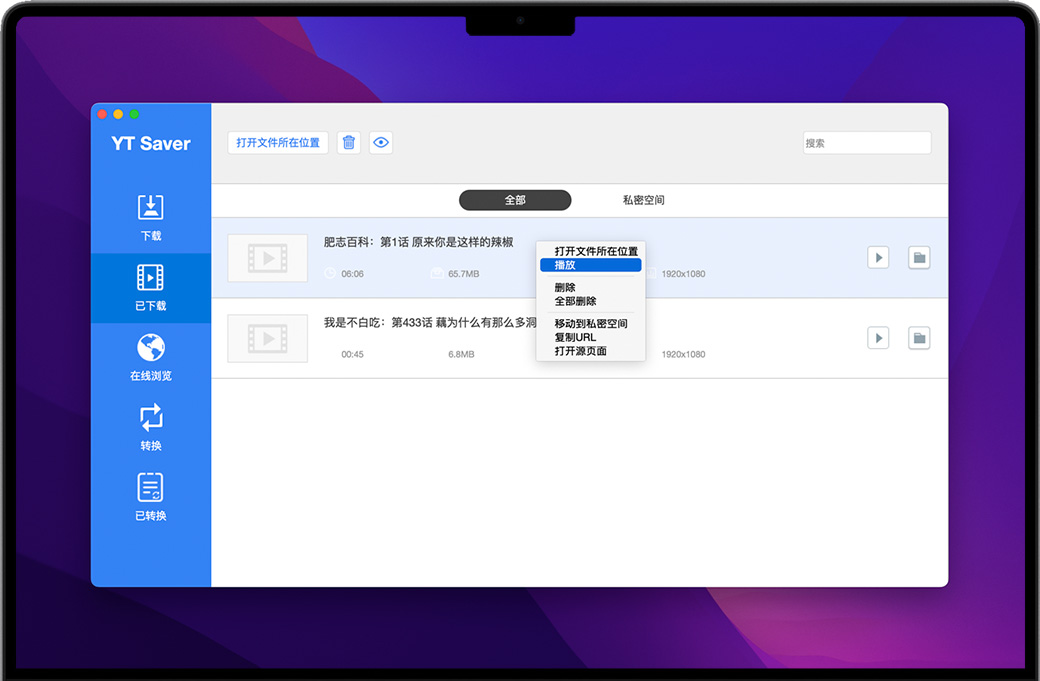Open folder for the 我是不白吃 video
1040x681 pixels.
click(919, 338)
